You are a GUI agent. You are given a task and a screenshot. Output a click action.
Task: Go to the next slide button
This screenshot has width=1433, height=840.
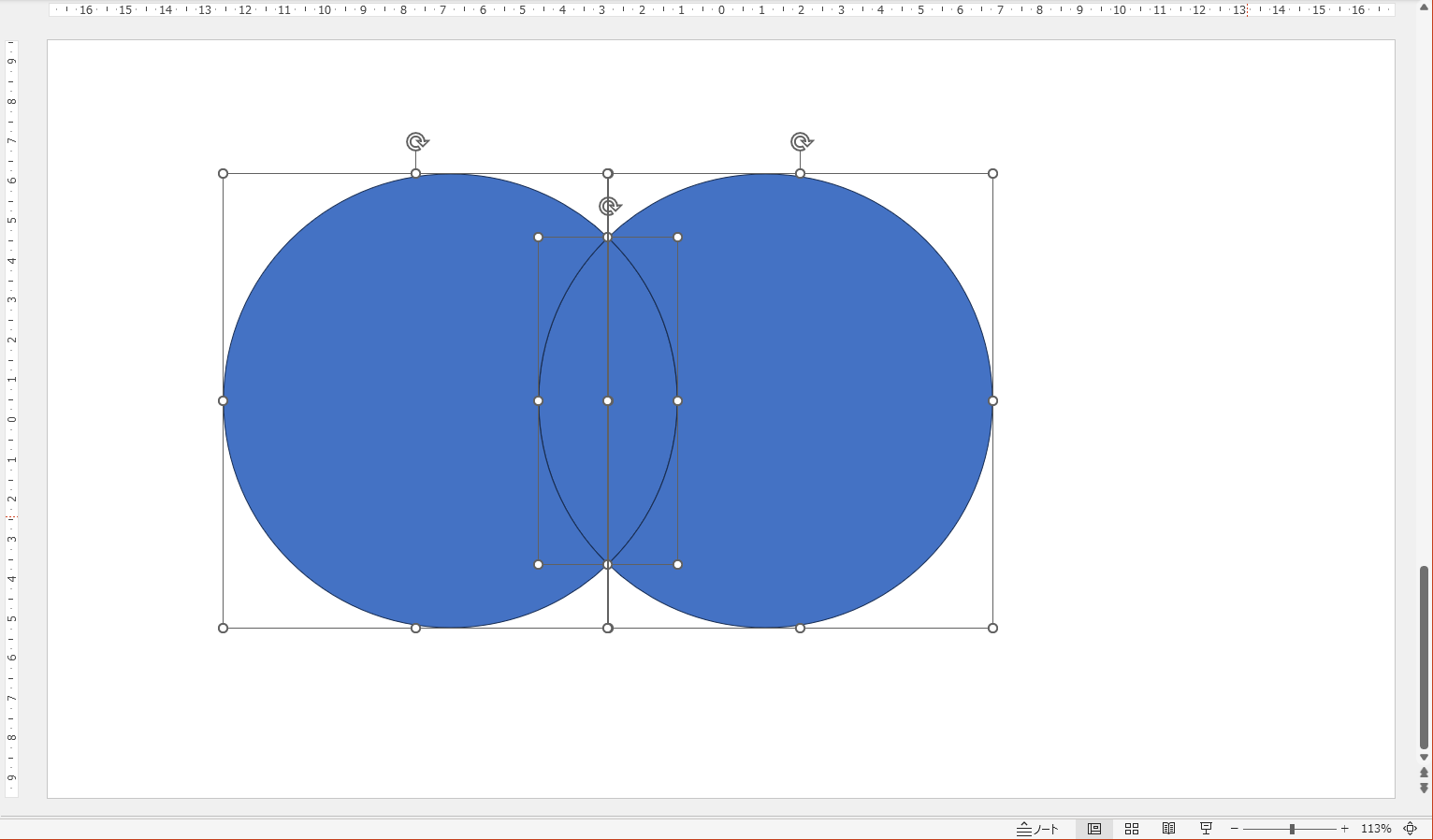(x=1424, y=789)
